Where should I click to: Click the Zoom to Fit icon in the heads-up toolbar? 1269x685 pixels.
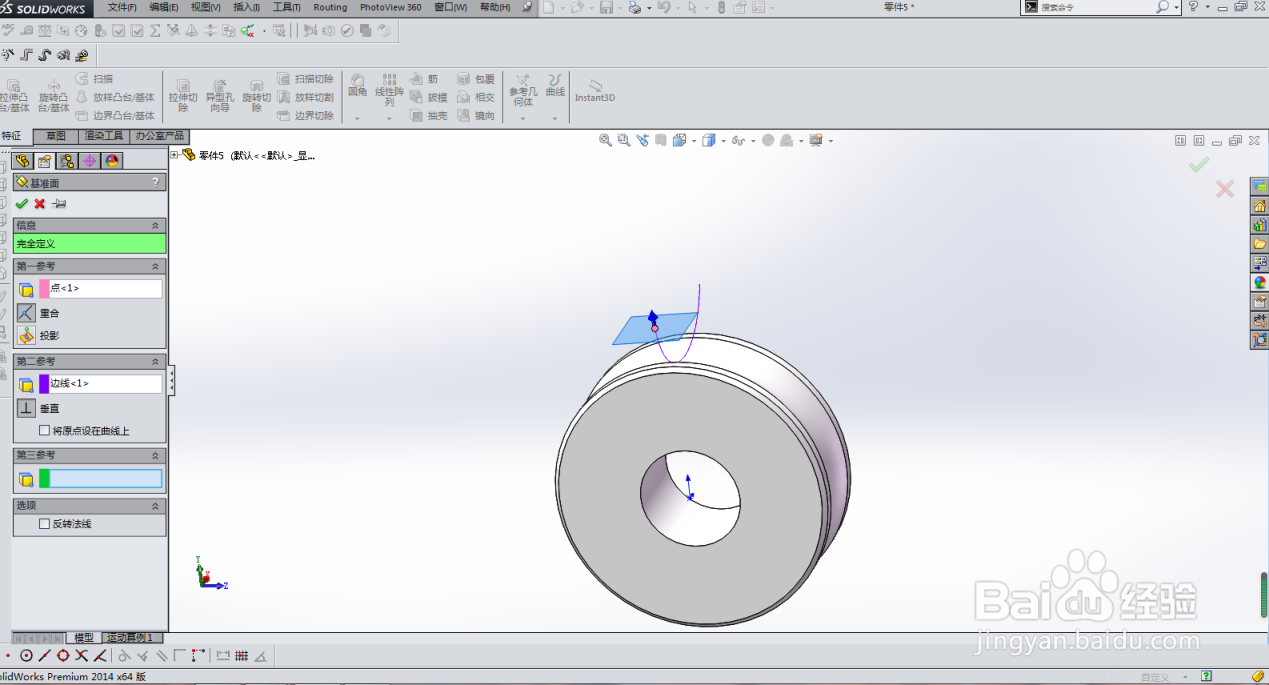[604, 140]
